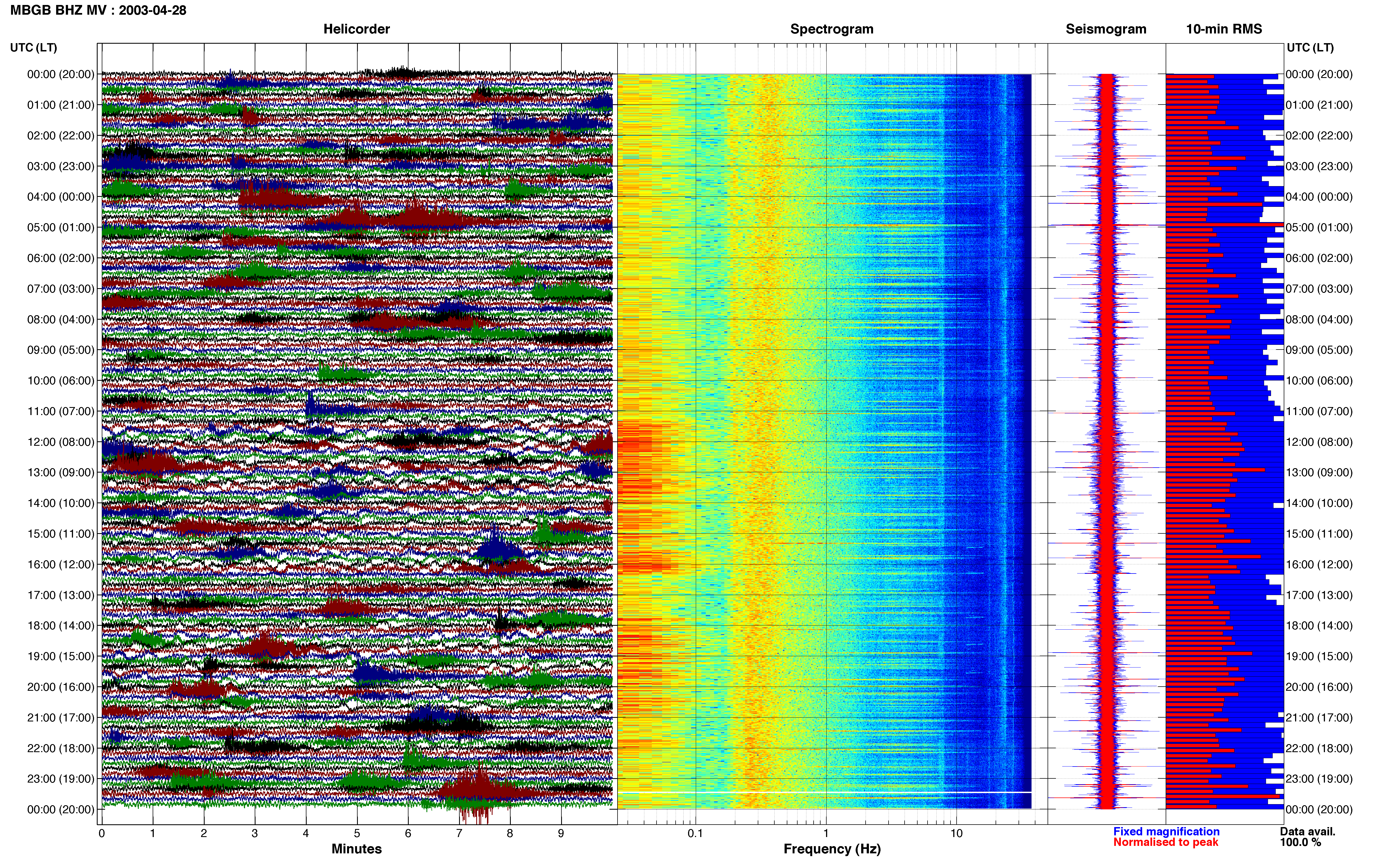Click right time label '01:00 (21:00)'
The image size is (1388, 868).
1319,105
